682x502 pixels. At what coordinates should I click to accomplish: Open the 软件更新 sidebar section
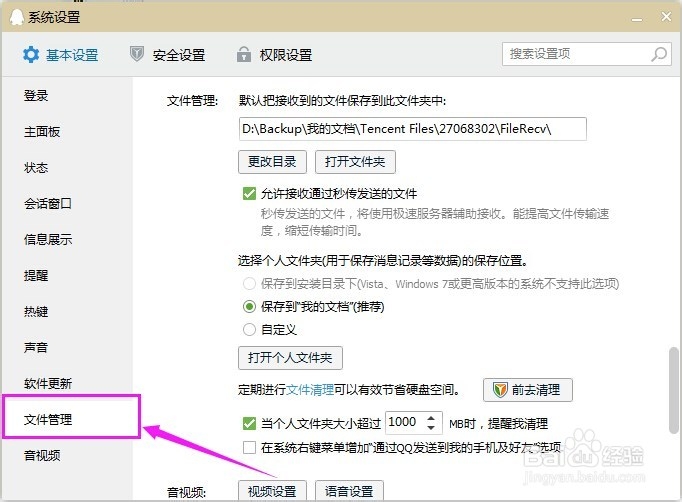48,384
